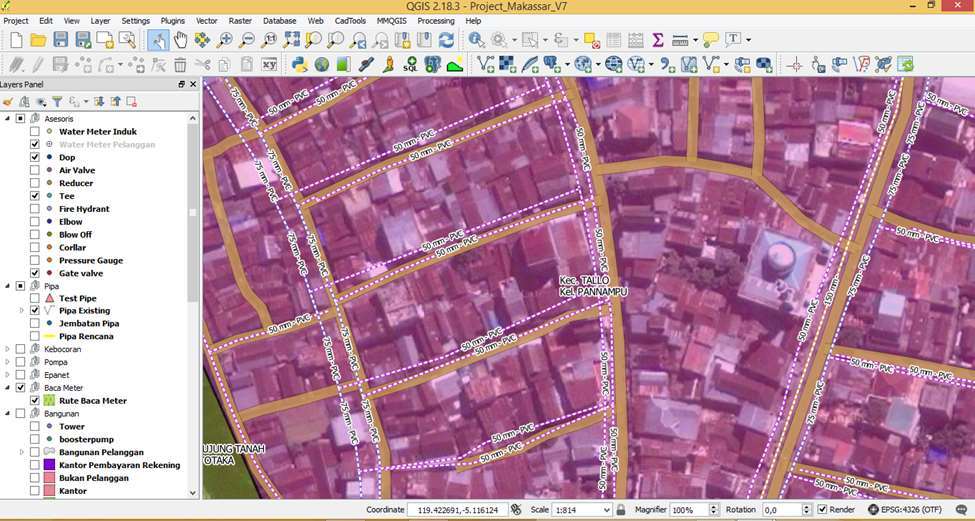Screen dimensions: 975x521
Task: Click the Bukan Pelanggan pink swatch
Action: (x=50, y=478)
